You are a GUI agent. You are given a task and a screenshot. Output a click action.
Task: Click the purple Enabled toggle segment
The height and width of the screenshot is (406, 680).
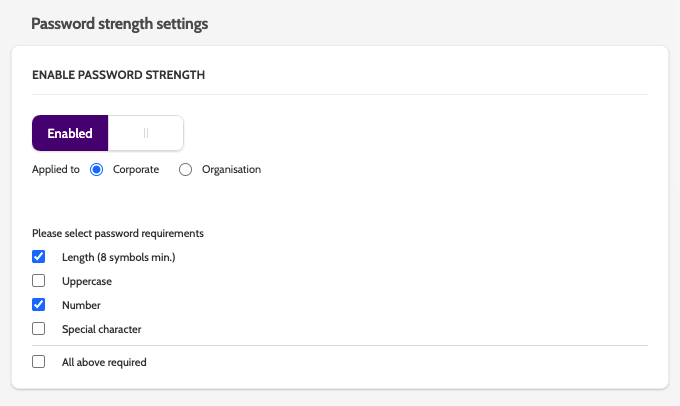point(70,133)
